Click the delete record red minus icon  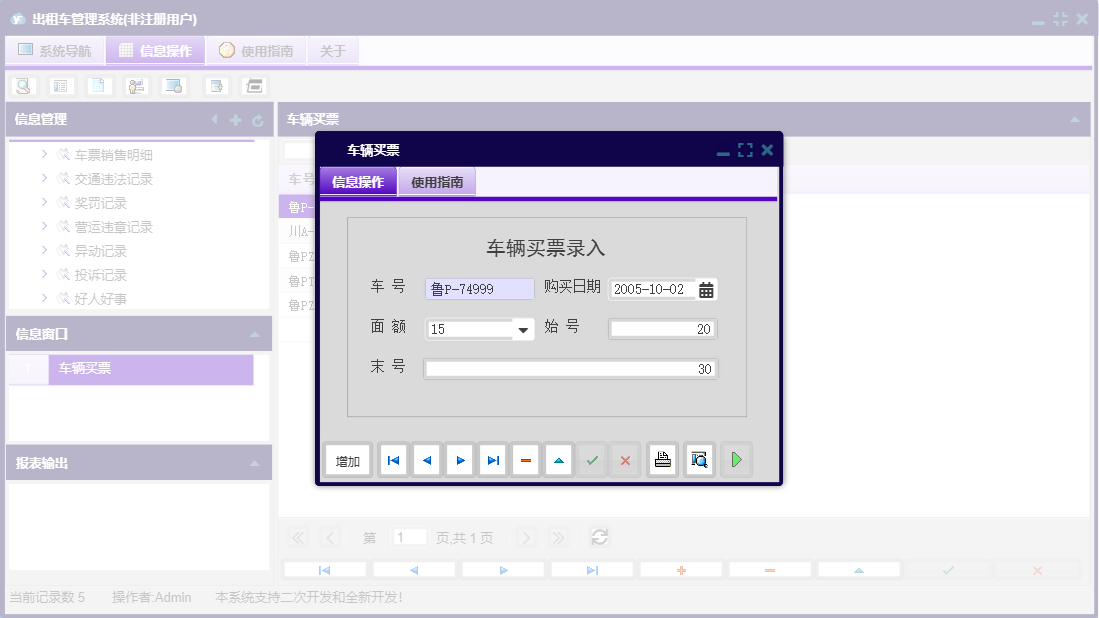(525, 459)
